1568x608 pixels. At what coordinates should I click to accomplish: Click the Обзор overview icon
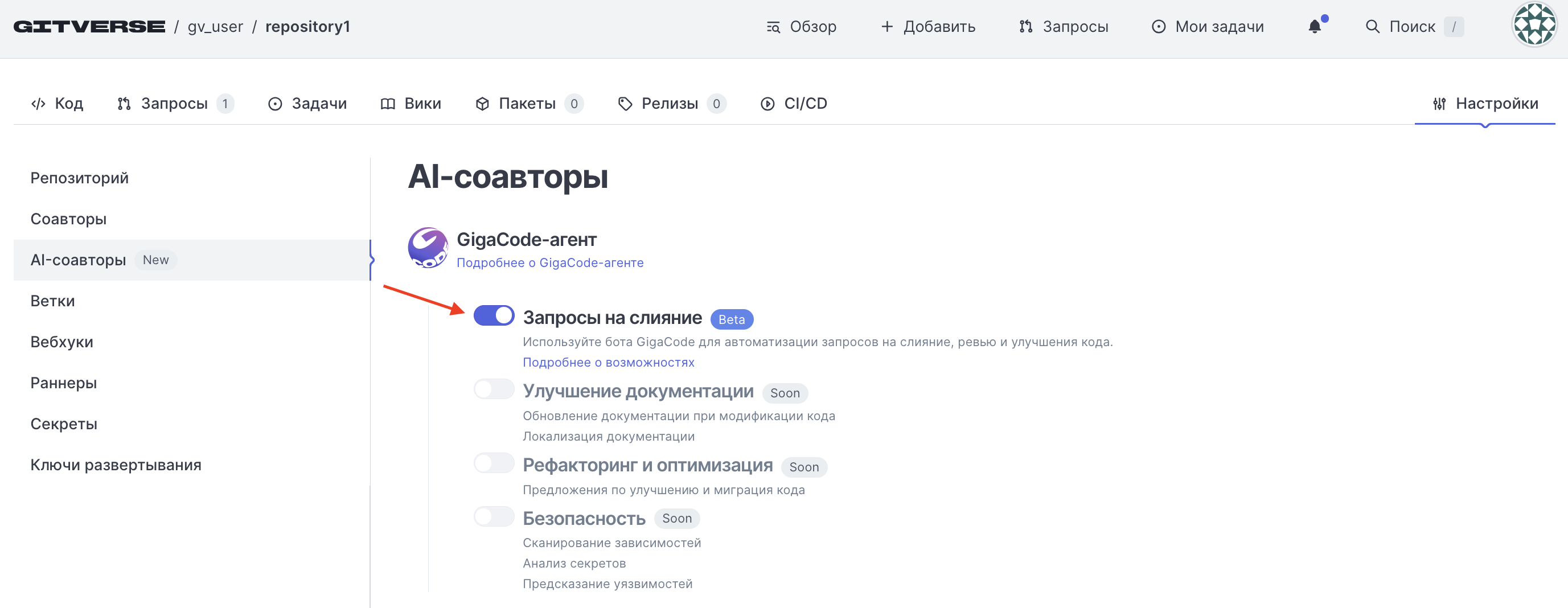pos(773,27)
